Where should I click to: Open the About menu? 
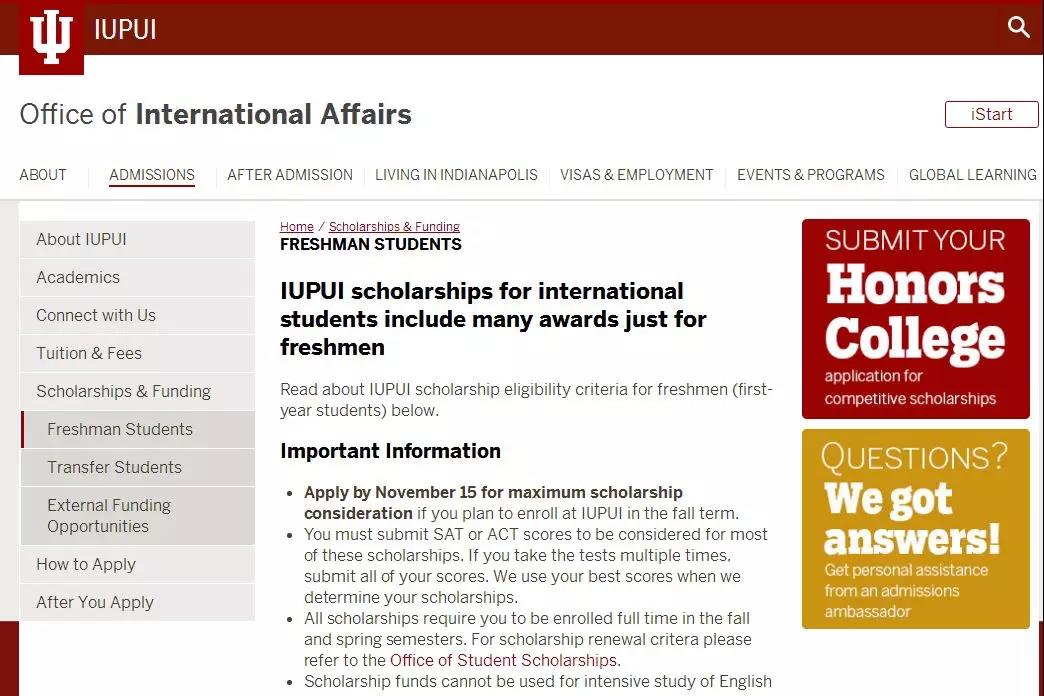[43, 175]
